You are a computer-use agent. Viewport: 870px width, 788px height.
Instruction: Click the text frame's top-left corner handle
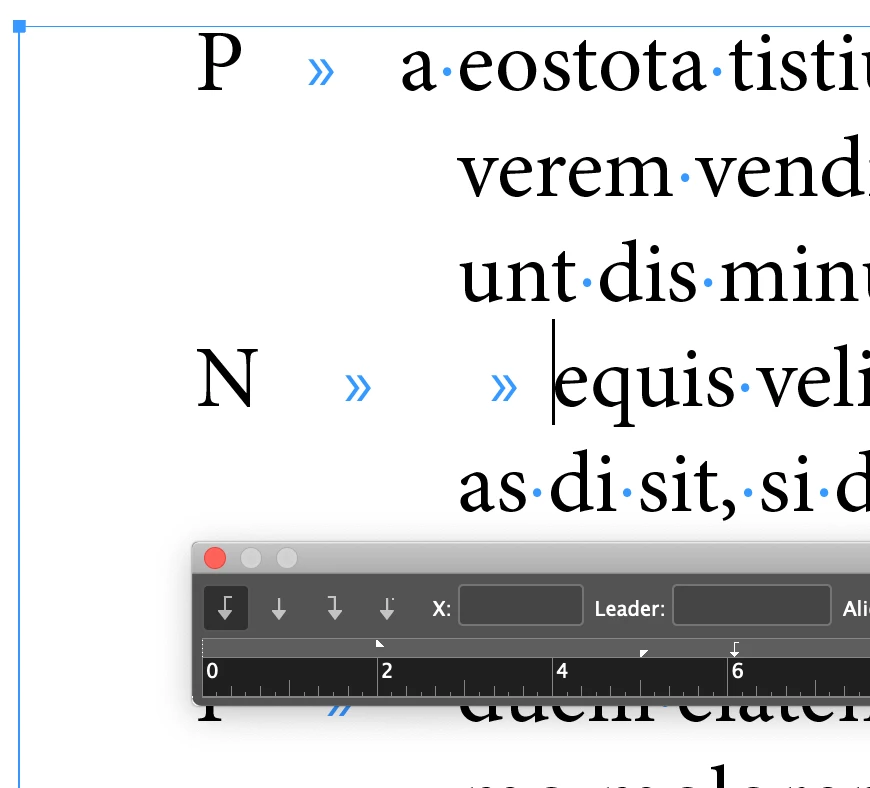coord(19,26)
